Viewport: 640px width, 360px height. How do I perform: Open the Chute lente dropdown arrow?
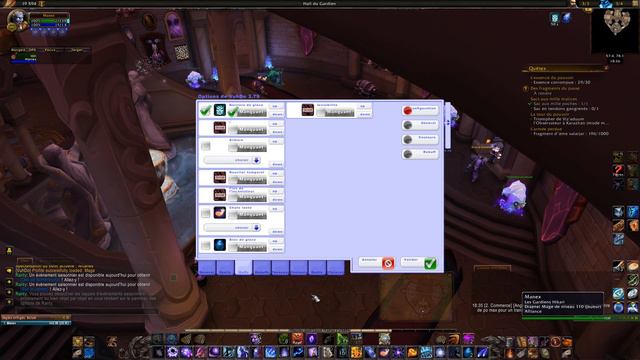[x=256, y=227]
